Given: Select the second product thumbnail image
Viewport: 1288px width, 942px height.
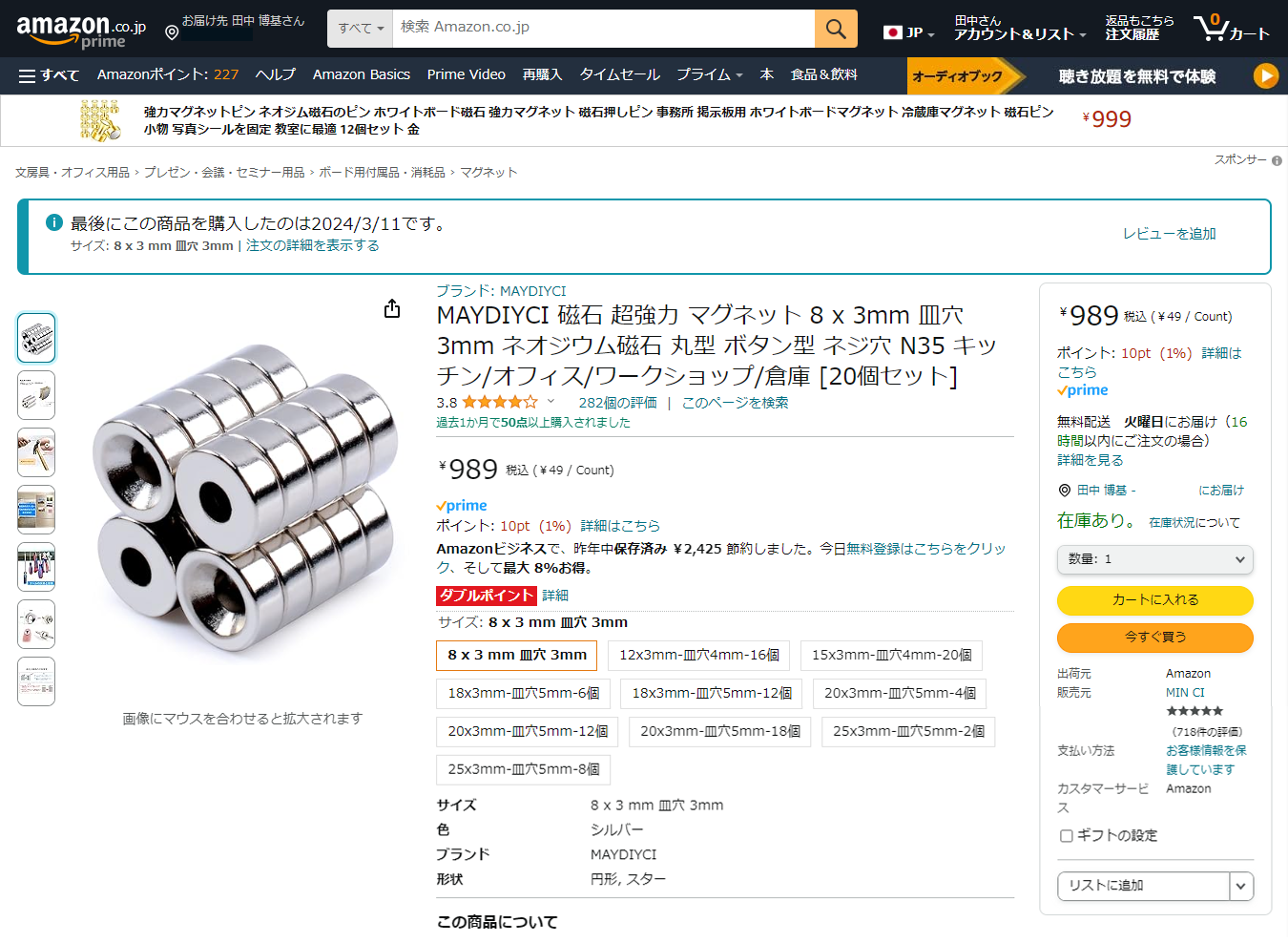Looking at the screenshot, I should 36,395.
